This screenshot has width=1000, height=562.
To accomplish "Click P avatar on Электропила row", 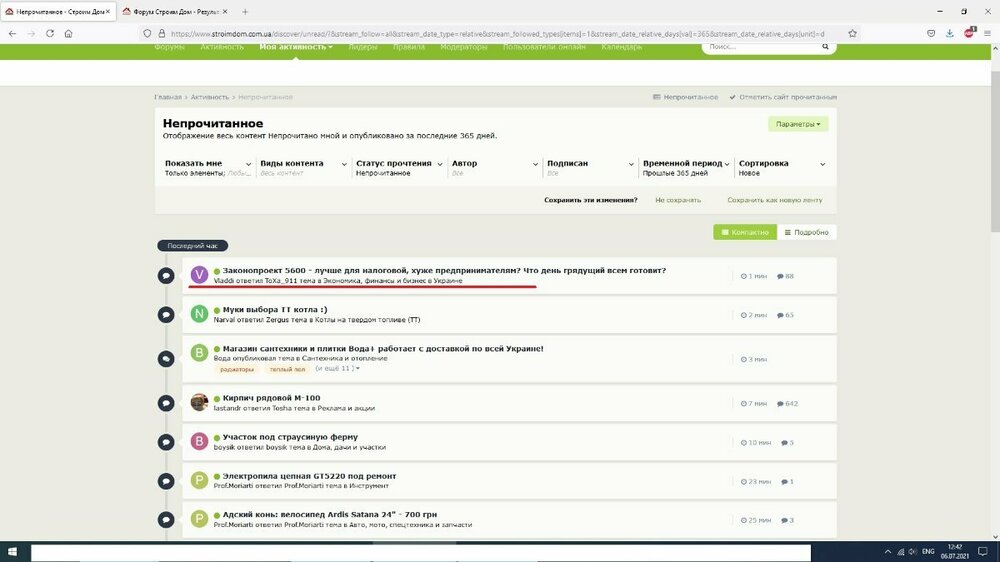I will point(199,480).
